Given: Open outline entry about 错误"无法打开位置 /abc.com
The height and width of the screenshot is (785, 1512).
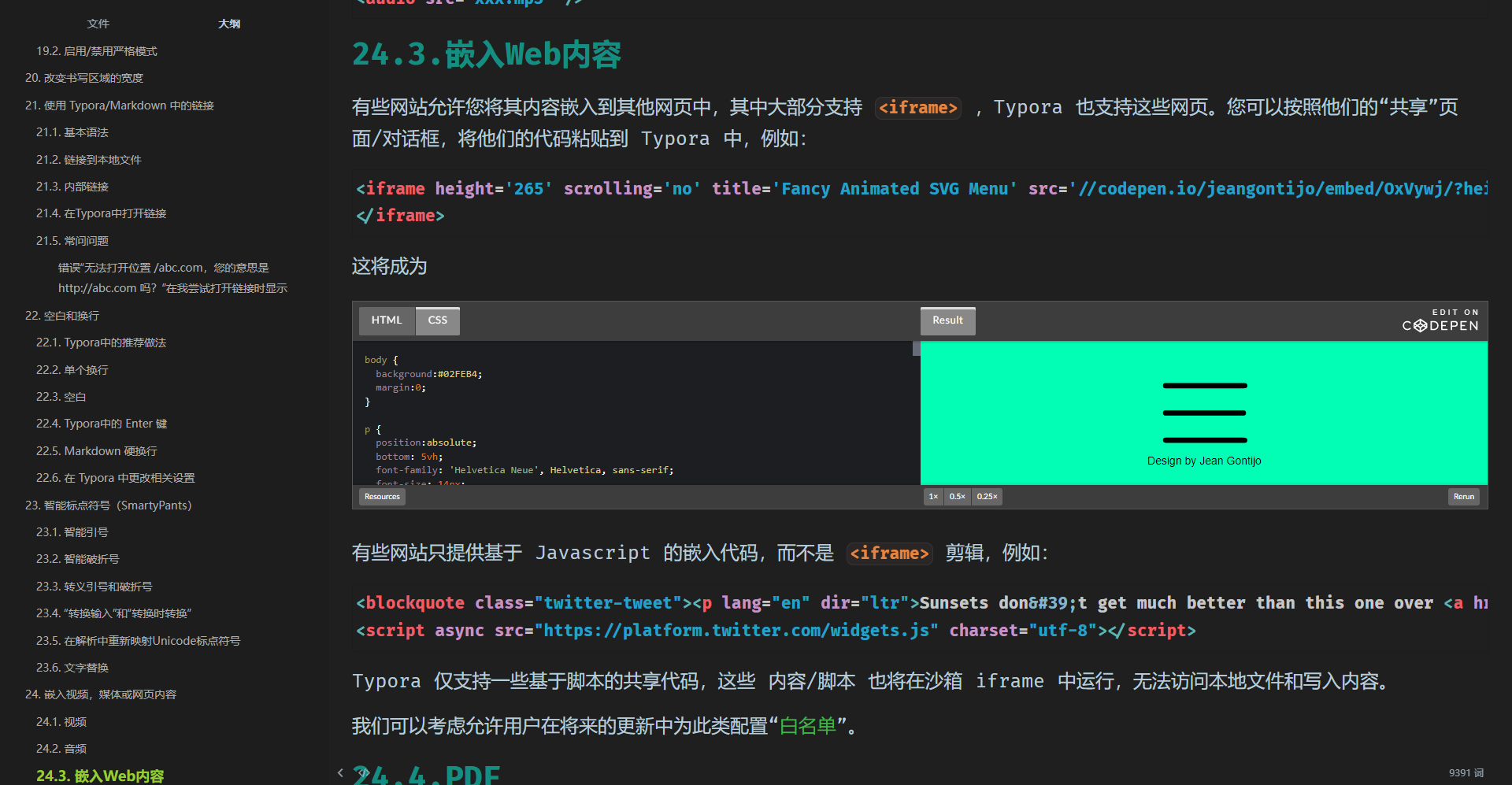Looking at the screenshot, I should [172, 278].
